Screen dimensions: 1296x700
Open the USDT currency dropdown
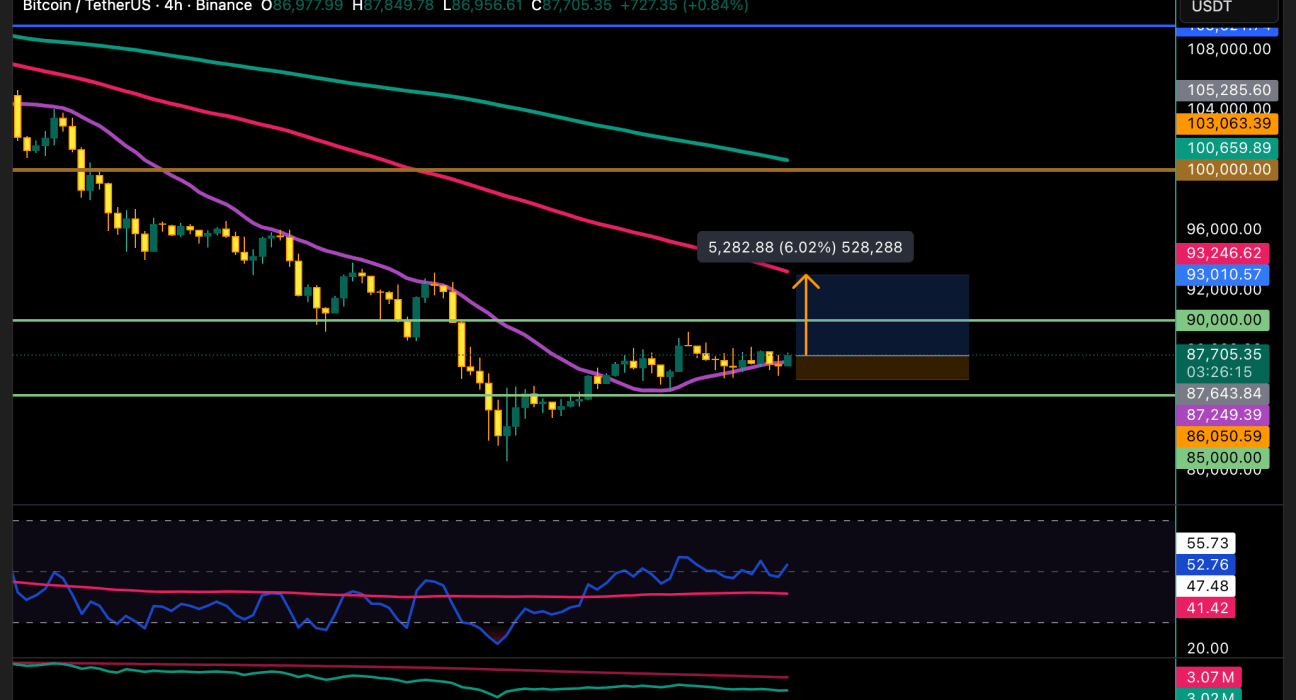1229,8
